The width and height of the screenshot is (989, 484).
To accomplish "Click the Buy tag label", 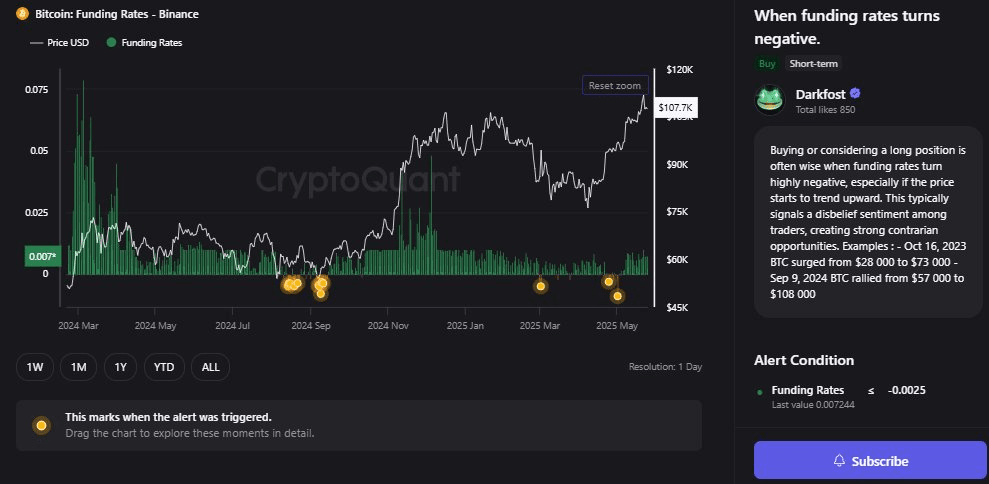I will point(767,64).
